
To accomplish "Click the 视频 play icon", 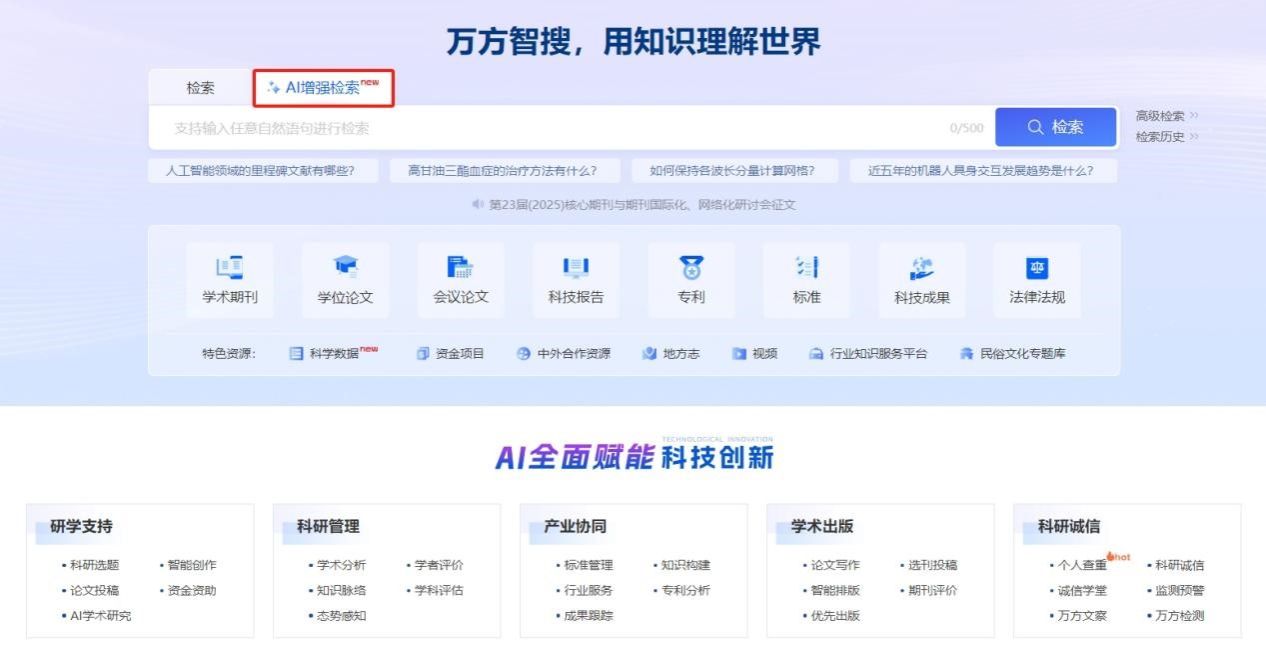I will pos(739,353).
